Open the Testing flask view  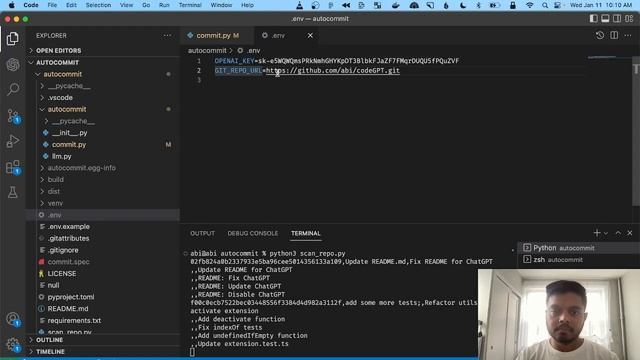pyautogui.click(x=13, y=192)
